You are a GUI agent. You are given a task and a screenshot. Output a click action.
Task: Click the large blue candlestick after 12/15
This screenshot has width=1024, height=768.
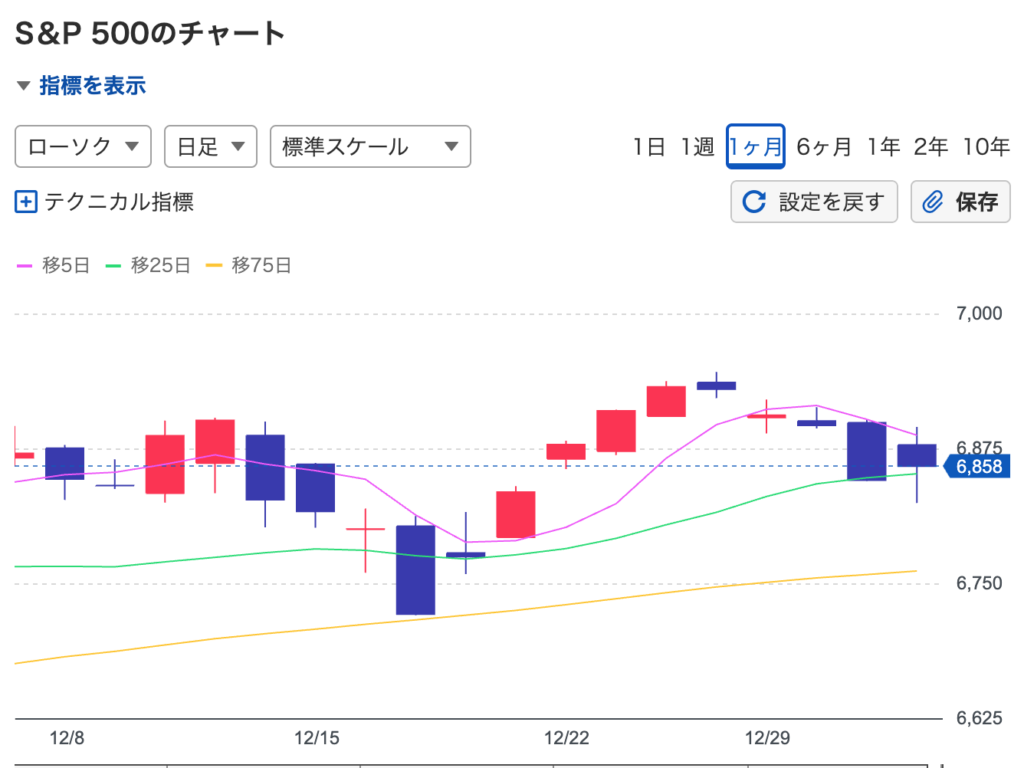415,569
